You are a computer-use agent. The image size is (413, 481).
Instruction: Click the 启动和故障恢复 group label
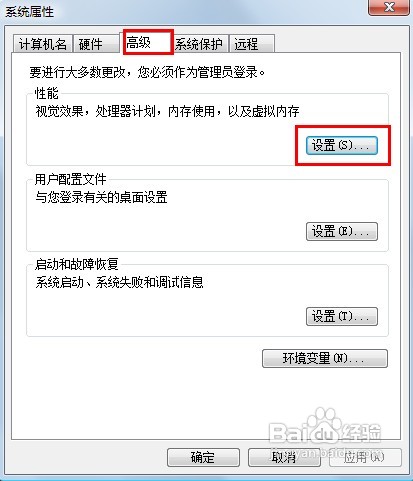point(77,264)
